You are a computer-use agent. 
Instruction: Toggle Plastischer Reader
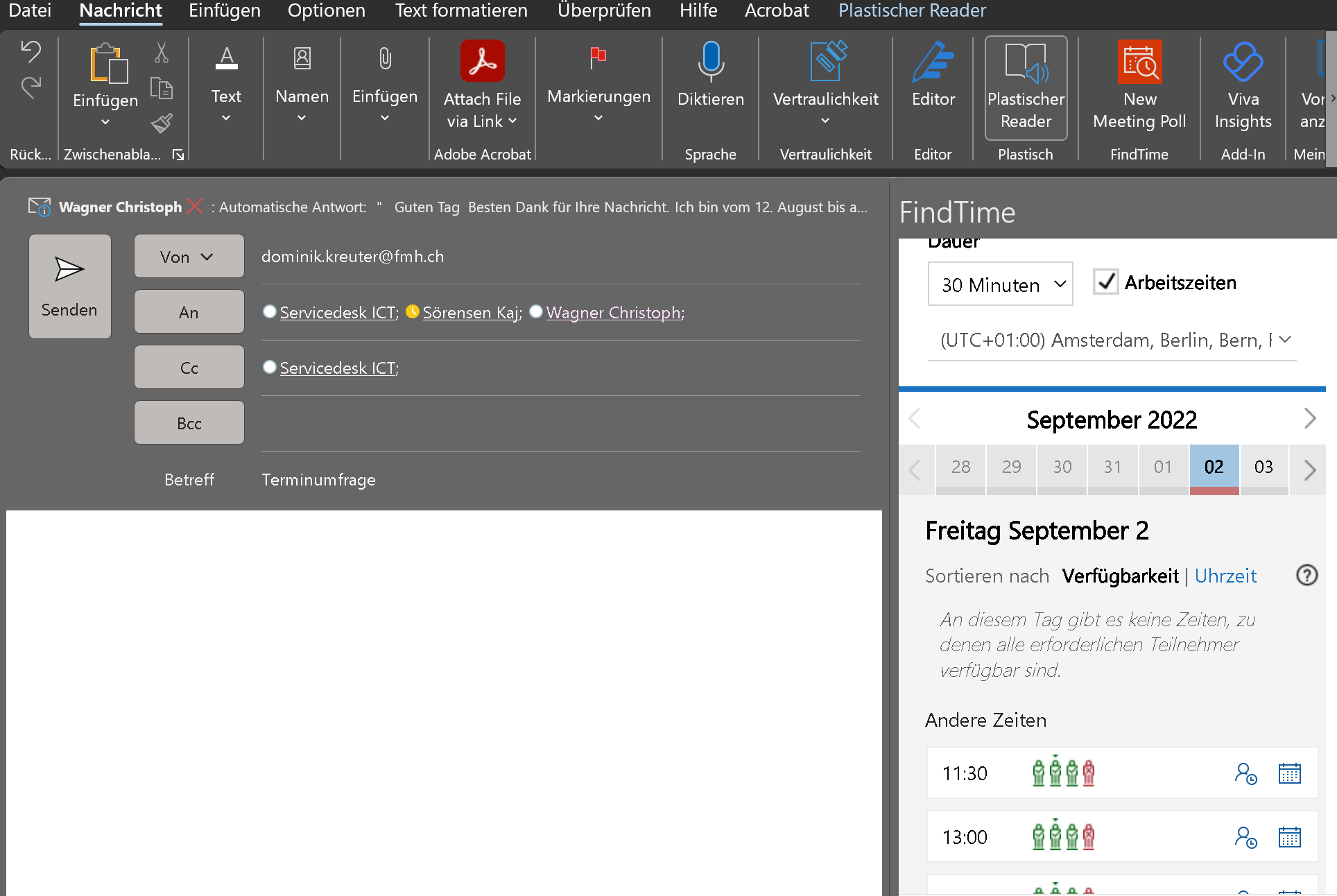point(1026,87)
